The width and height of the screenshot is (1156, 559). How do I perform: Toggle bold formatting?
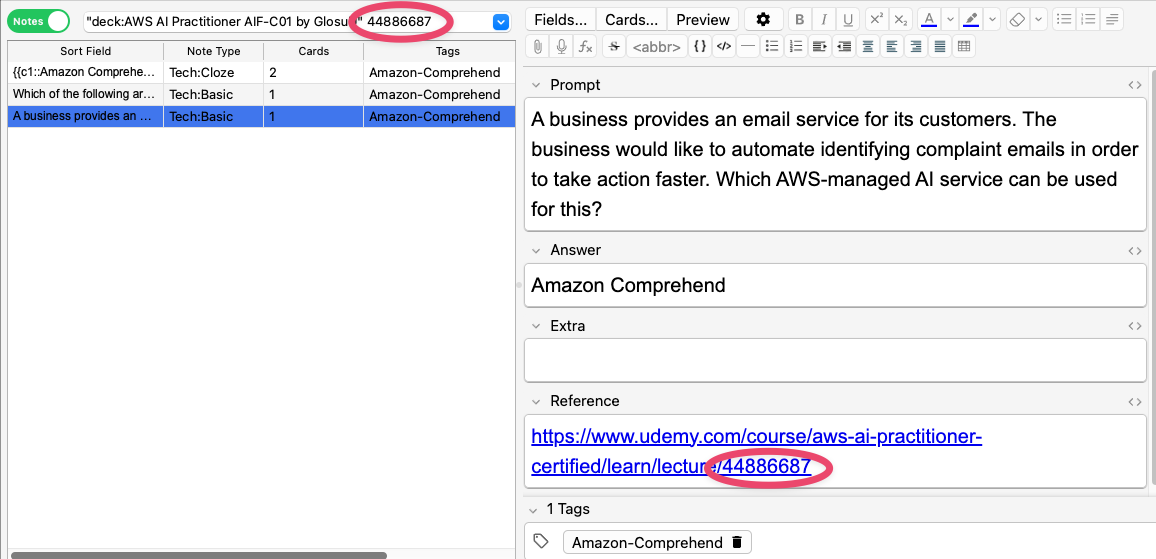click(800, 19)
